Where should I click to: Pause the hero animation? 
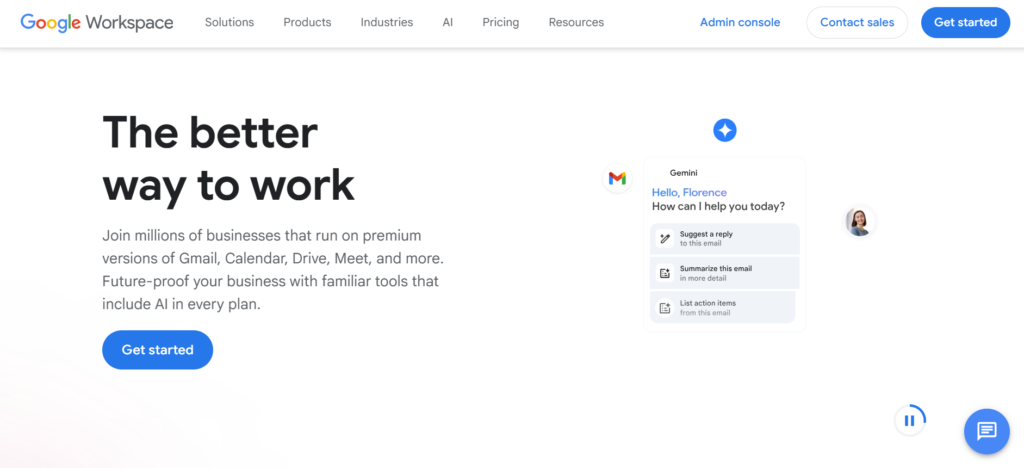coord(909,420)
